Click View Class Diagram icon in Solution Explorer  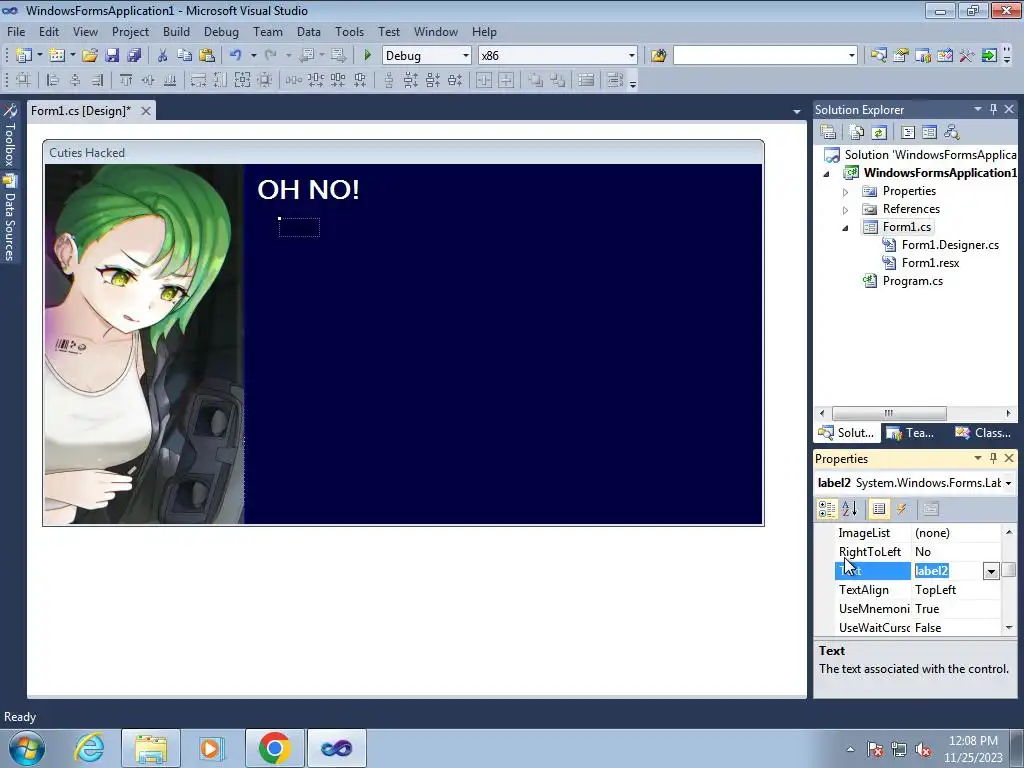tap(952, 133)
